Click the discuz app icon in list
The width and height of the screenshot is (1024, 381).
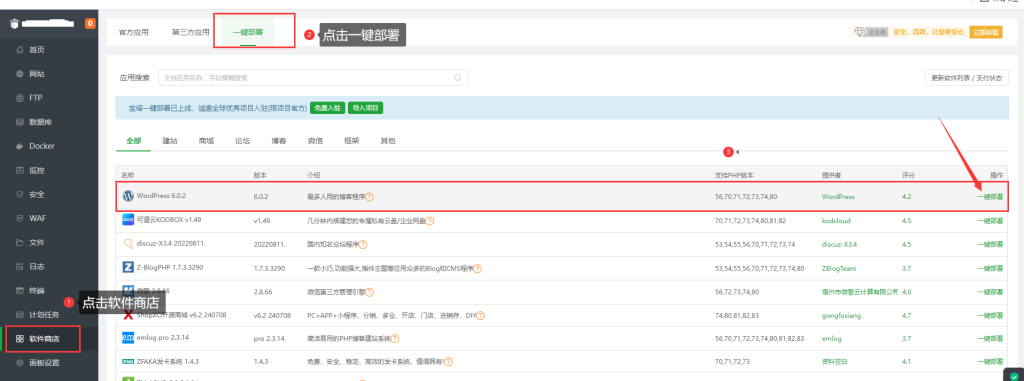(128, 244)
